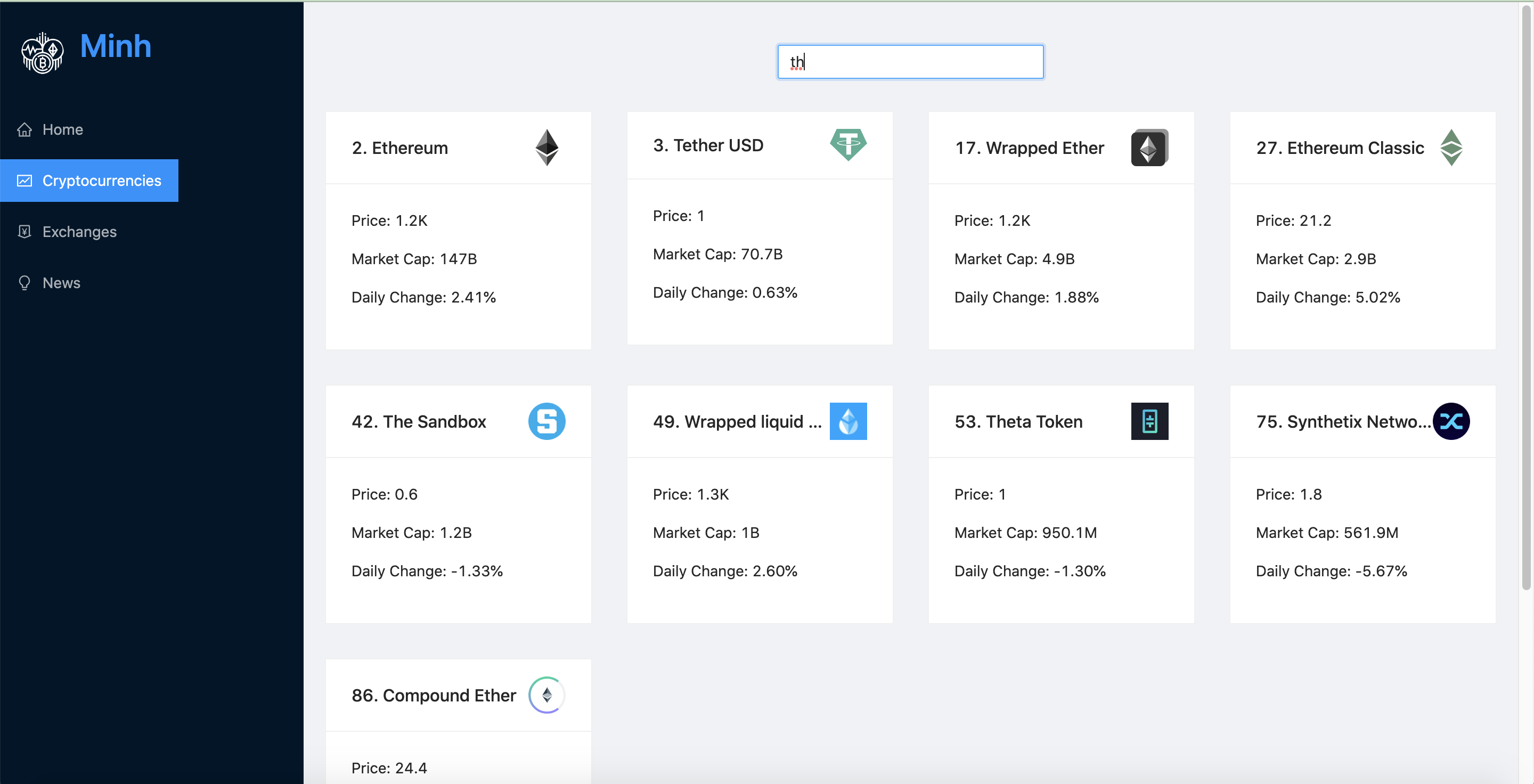Go to the Exchanges page
The height and width of the screenshot is (784, 1534).
(79, 232)
